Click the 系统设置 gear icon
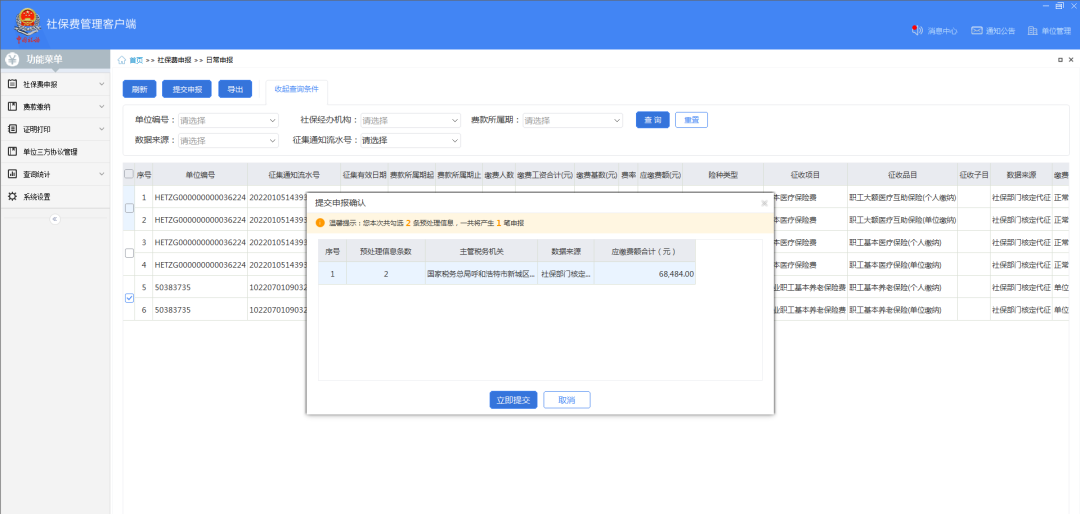1080x514 pixels. coord(12,196)
